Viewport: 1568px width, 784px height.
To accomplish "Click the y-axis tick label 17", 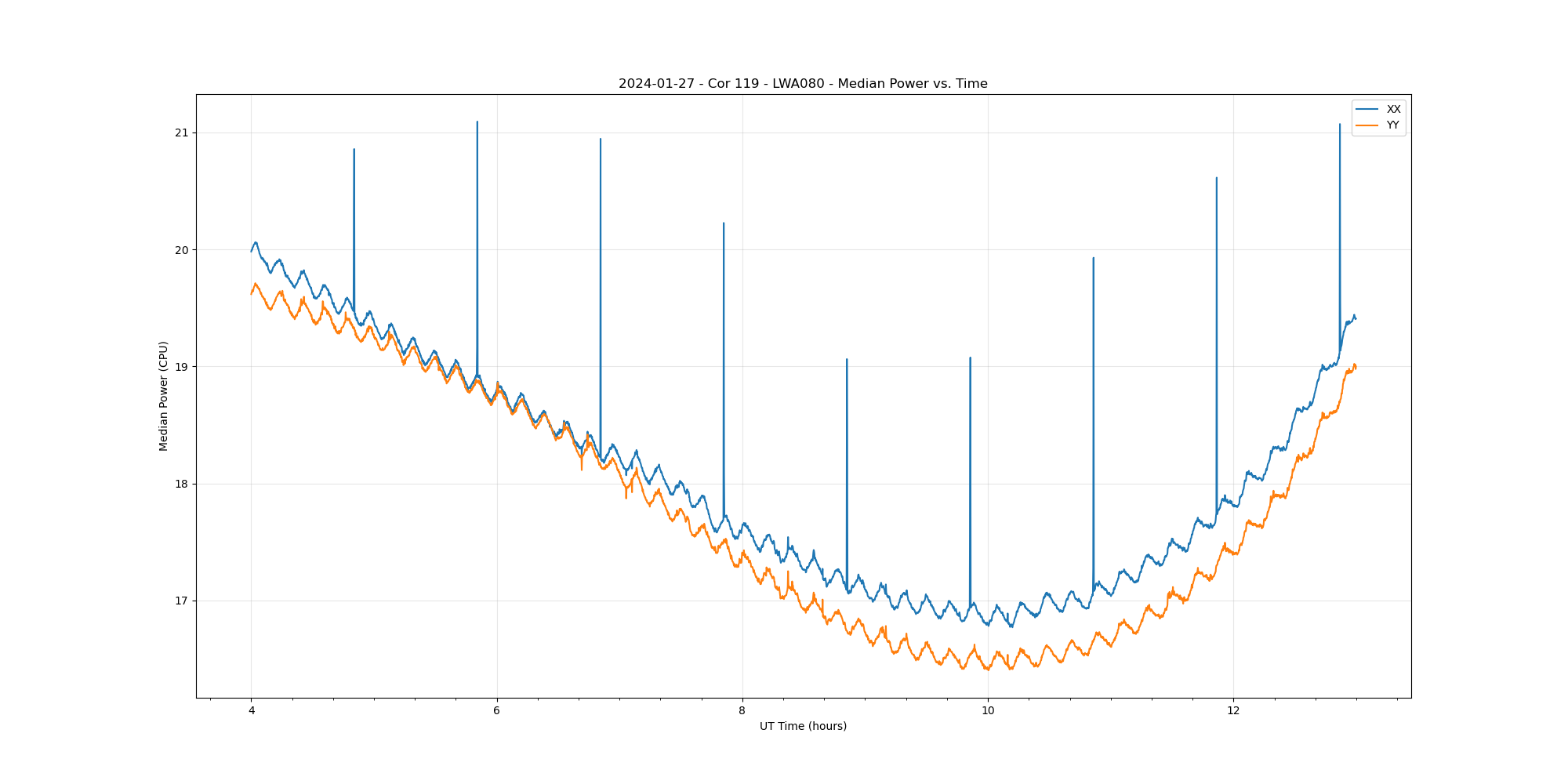I will [x=182, y=601].
